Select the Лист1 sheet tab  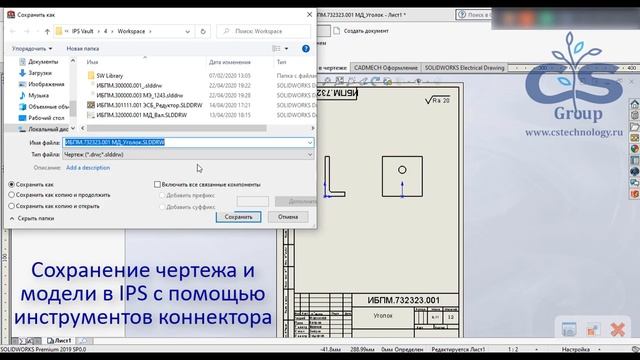coord(59,340)
